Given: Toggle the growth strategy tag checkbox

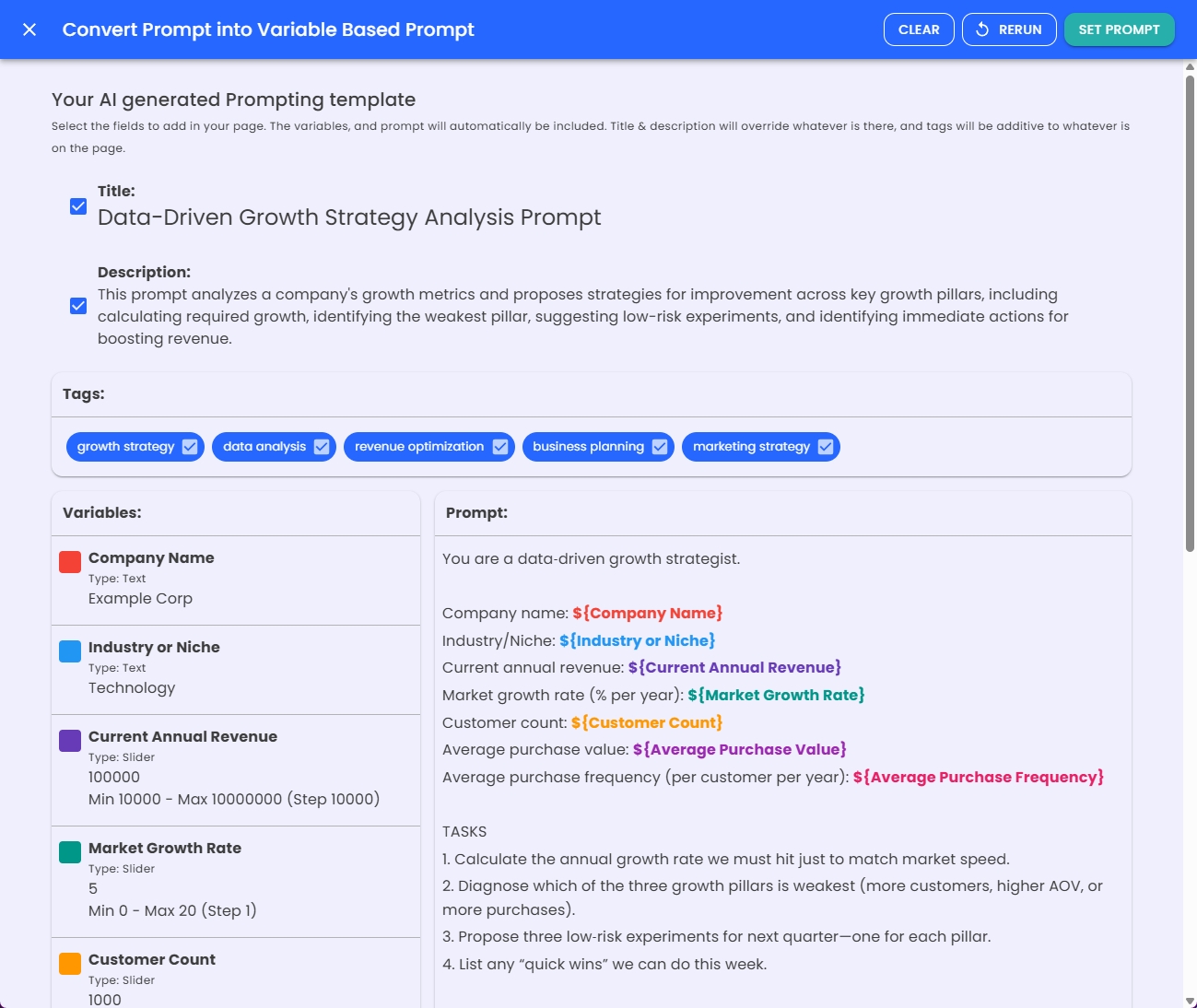Looking at the screenshot, I should click(x=190, y=447).
